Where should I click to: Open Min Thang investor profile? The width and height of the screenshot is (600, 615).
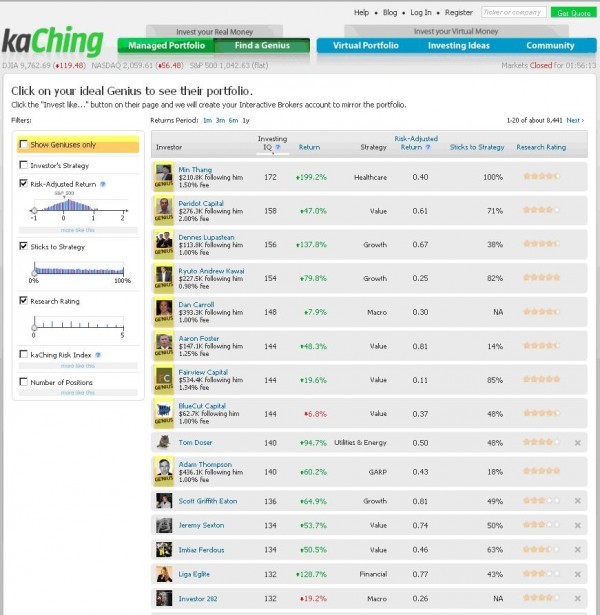(x=195, y=169)
